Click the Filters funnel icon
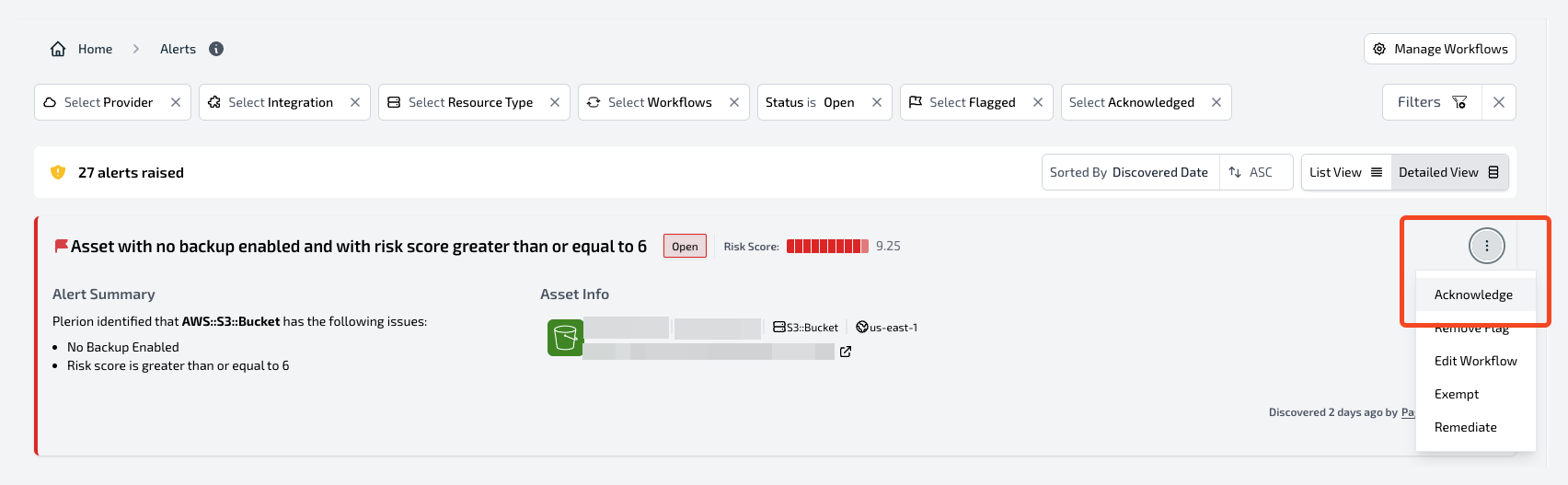 tap(1459, 102)
